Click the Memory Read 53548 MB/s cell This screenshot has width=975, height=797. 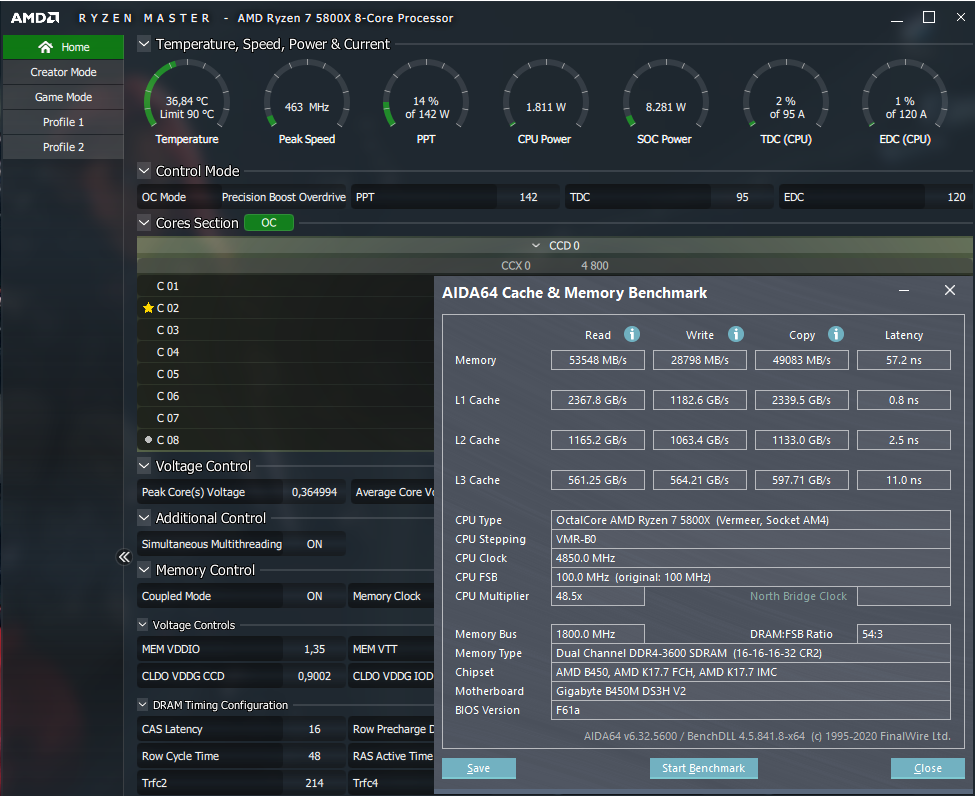598,360
